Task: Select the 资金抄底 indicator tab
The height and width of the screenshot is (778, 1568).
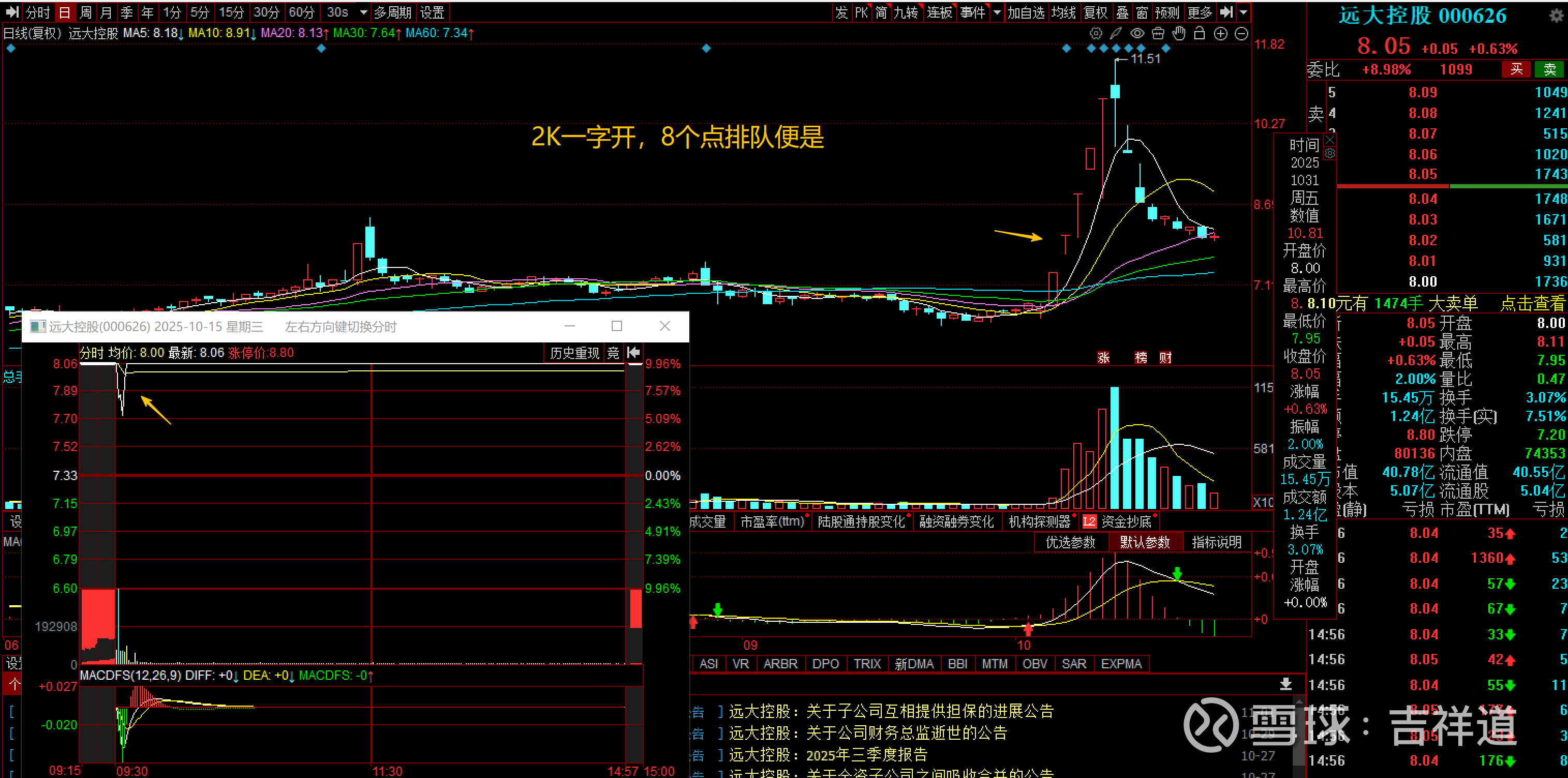Action: pyautogui.click(x=1126, y=521)
